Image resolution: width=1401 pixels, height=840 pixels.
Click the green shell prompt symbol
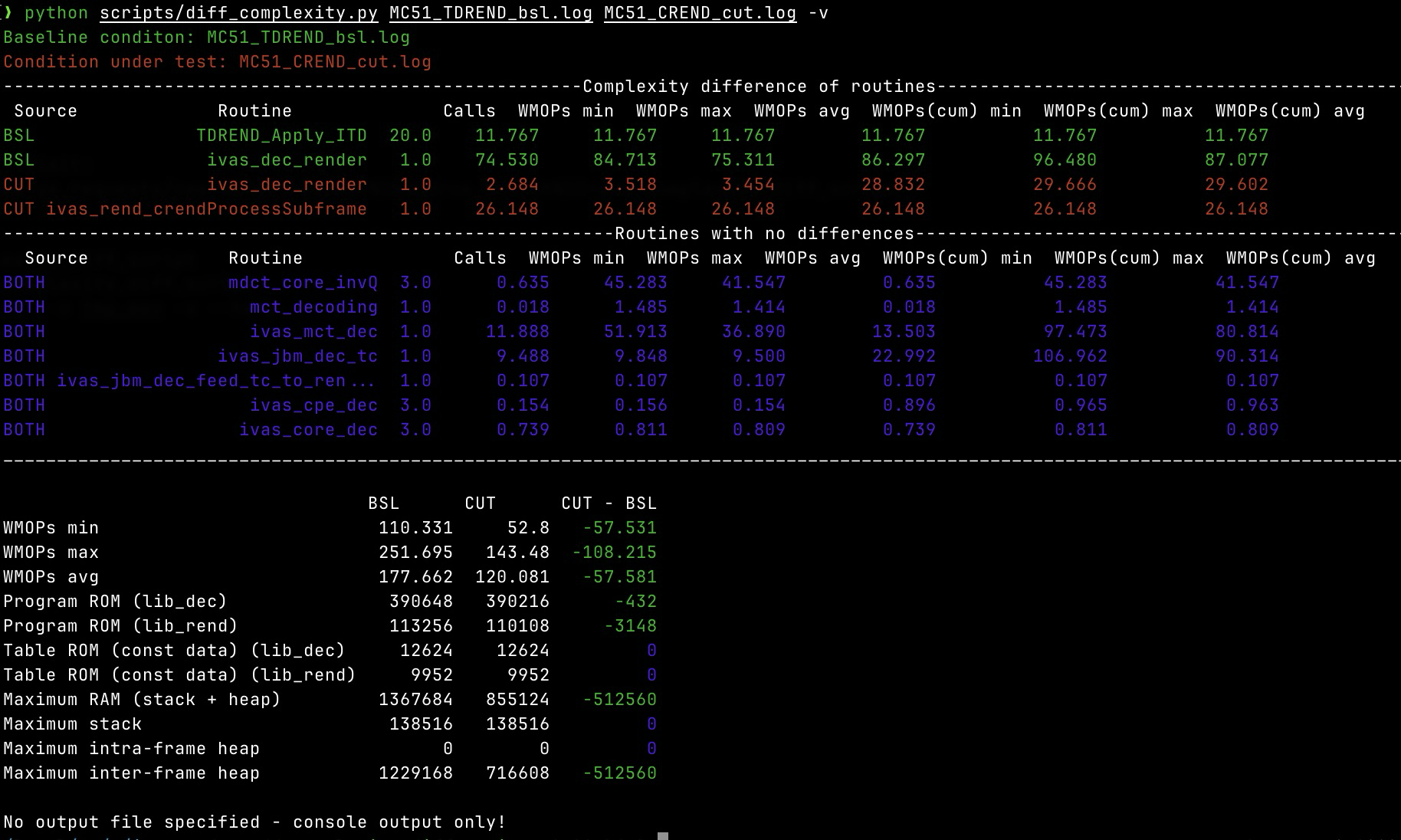(8, 13)
